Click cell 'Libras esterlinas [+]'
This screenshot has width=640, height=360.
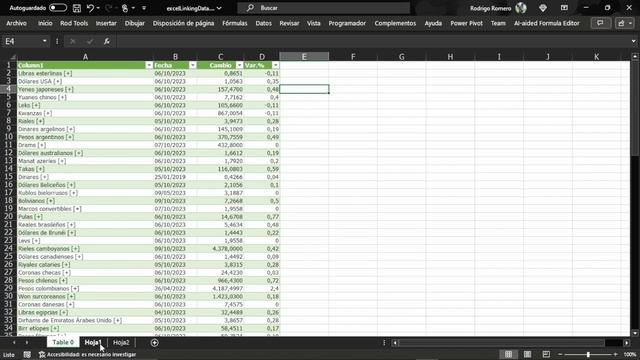(85, 73)
